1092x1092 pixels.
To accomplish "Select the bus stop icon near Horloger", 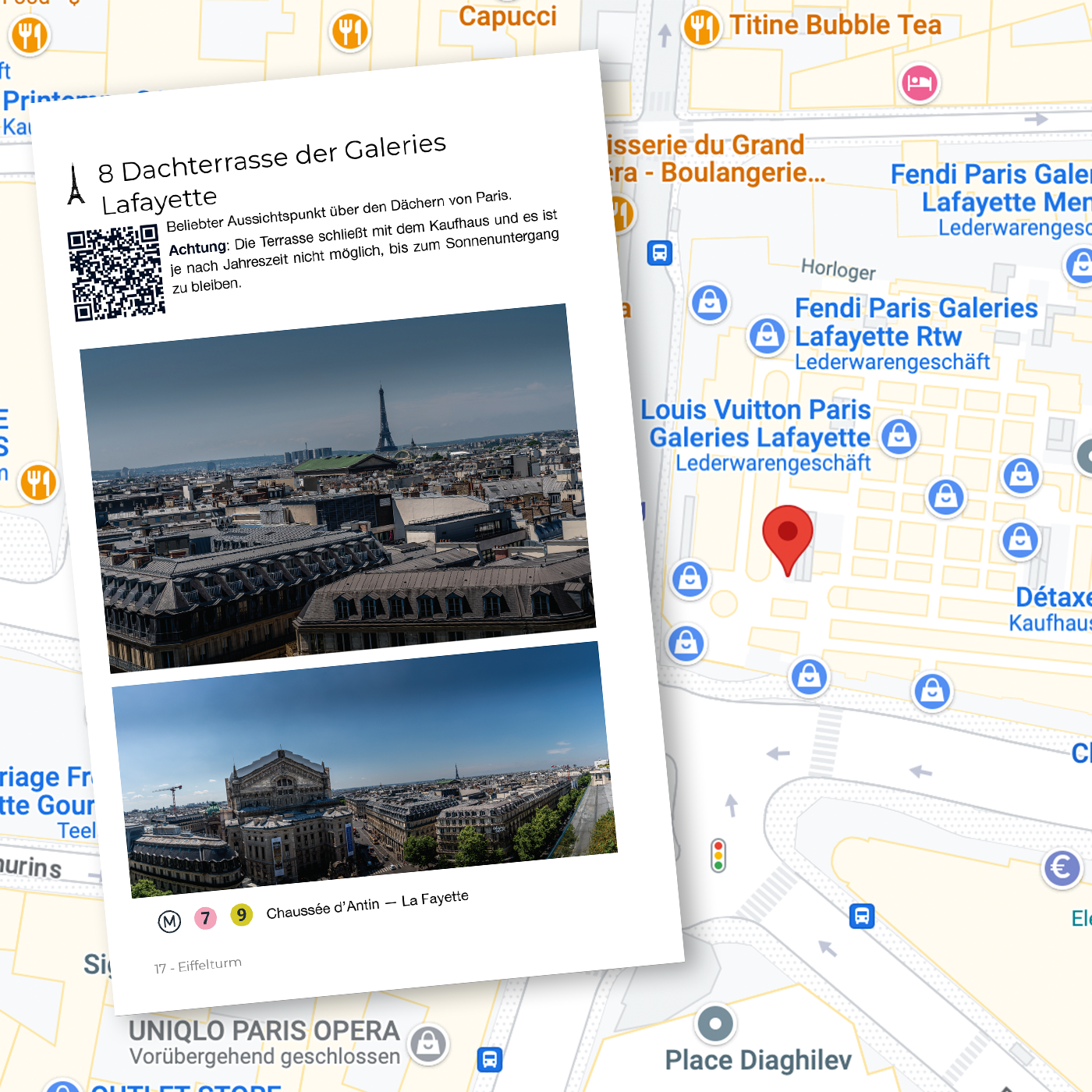I will [x=660, y=253].
